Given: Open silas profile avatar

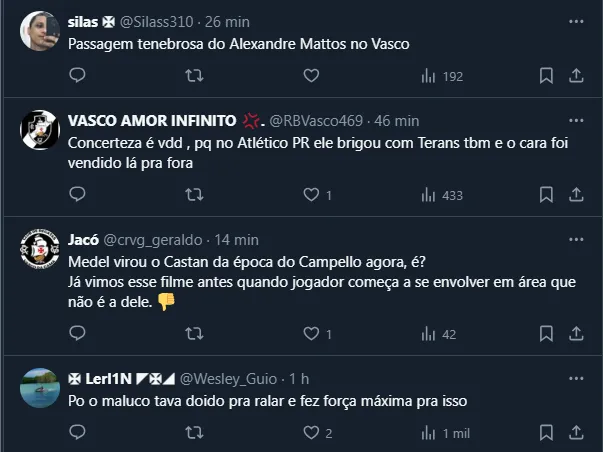Looking at the screenshot, I should [x=39, y=30].
